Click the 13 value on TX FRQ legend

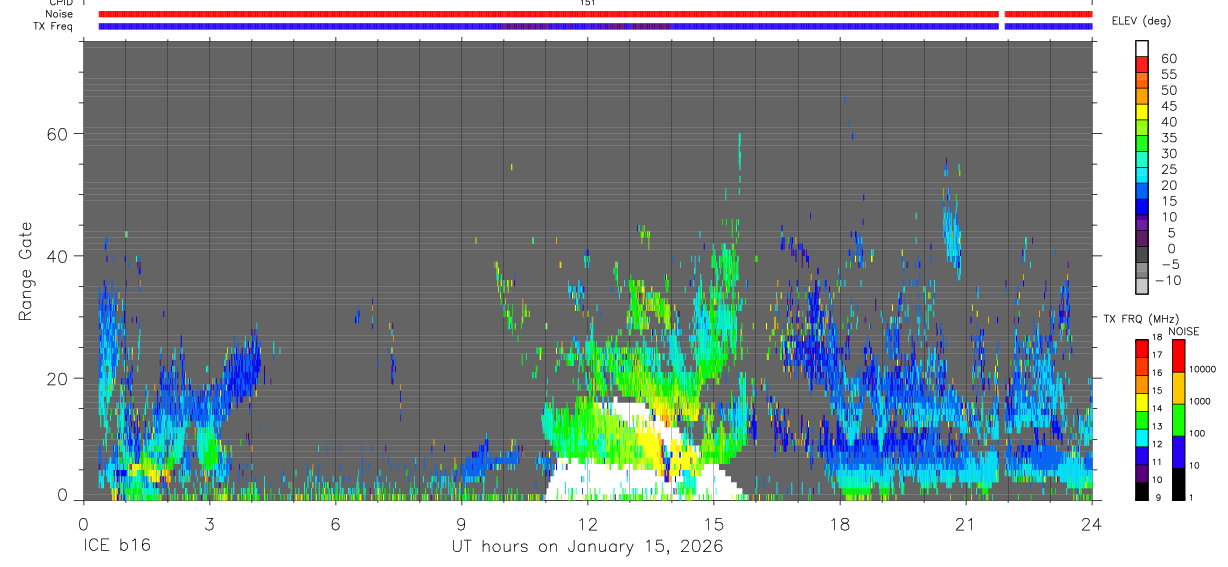pyautogui.click(x=1157, y=427)
